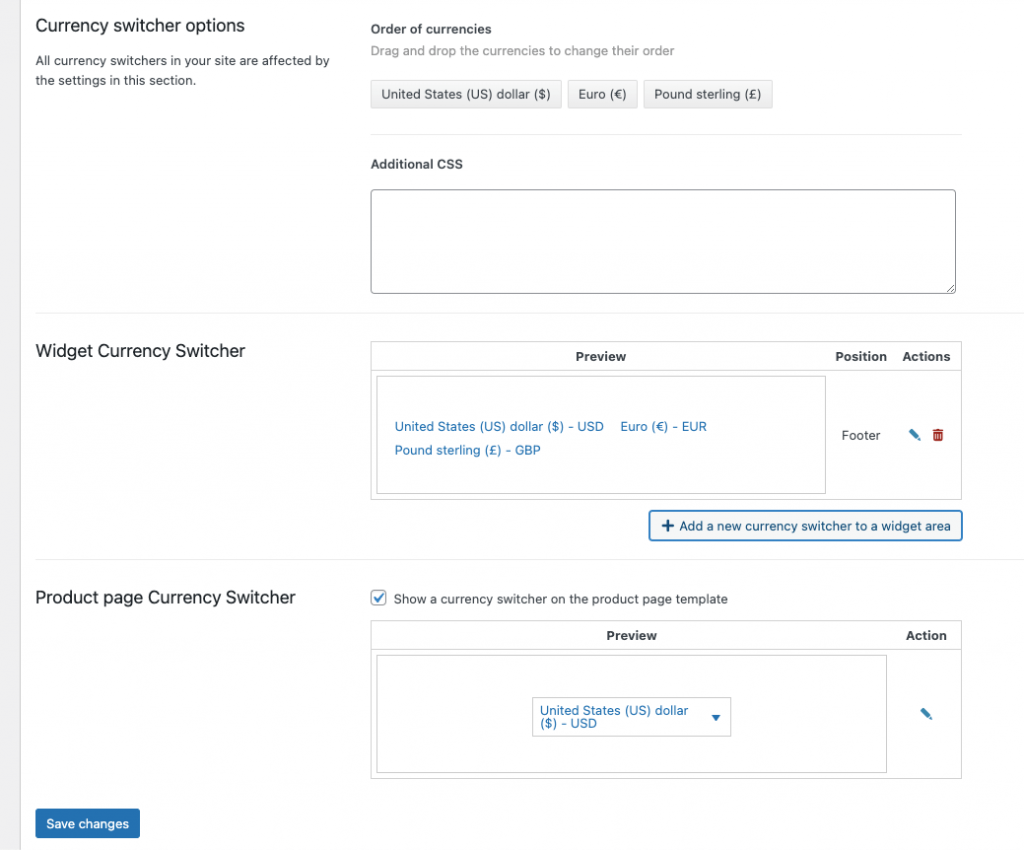The image size is (1024, 850).
Task: Edit the Footer widget currency switcher
Action: [x=912, y=435]
